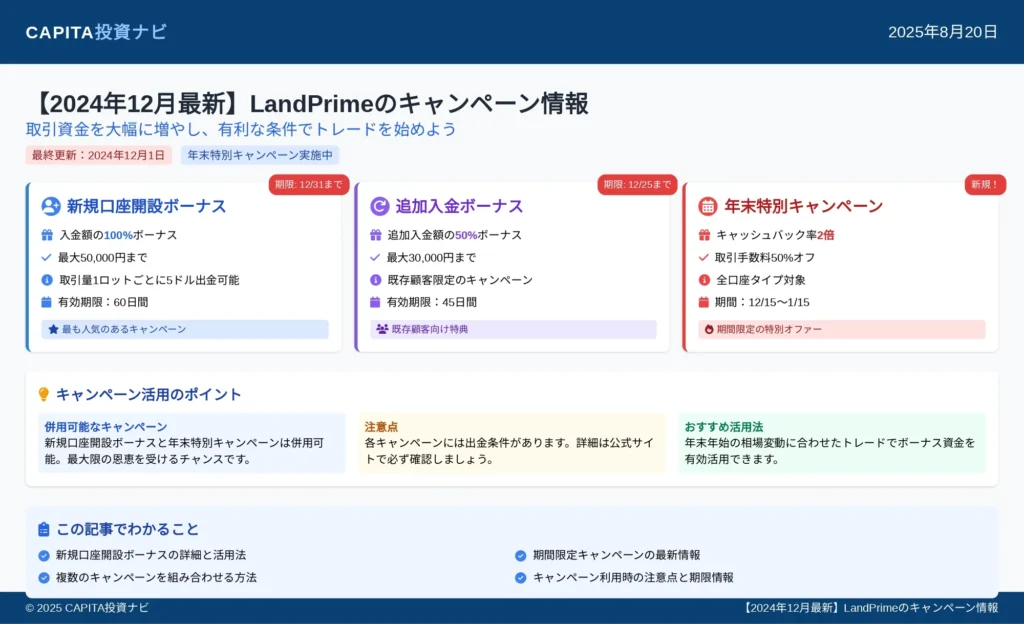The width and height of the screenshot is (1024, 624).
Task: Click the calendar icon beside 有効期限：45日間
Action: click(x=375, y=302)
